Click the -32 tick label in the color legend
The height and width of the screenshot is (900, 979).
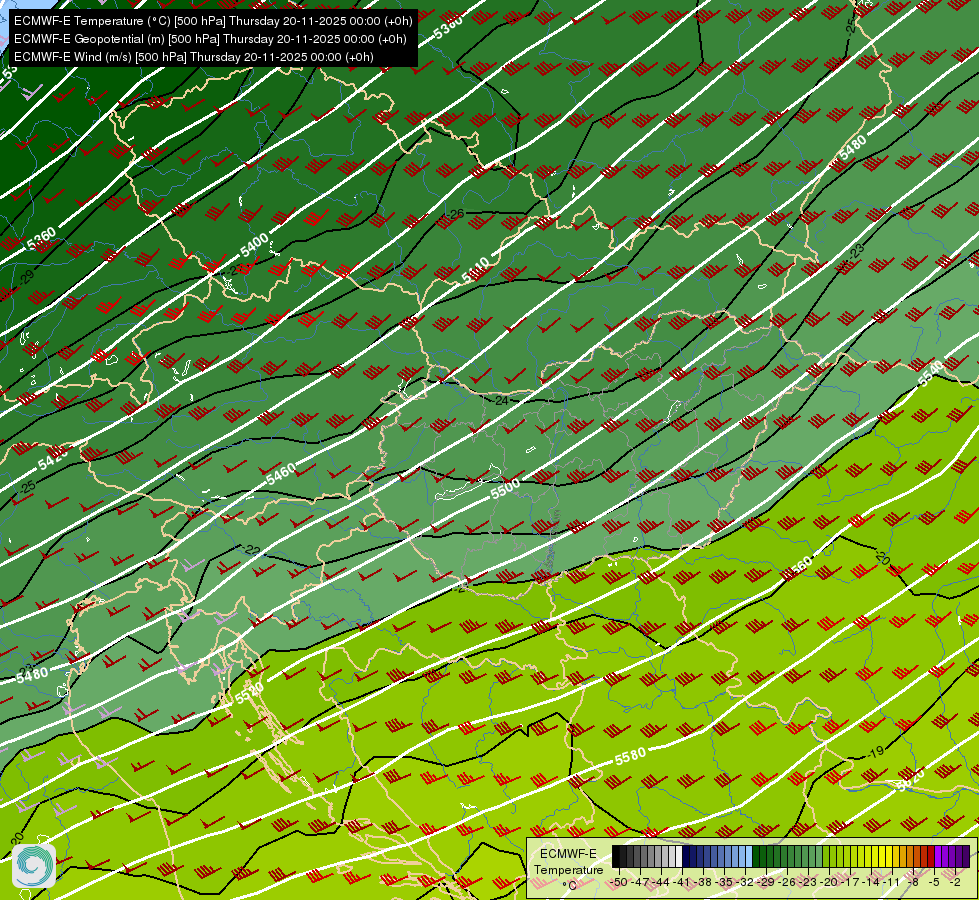point(745,883)
